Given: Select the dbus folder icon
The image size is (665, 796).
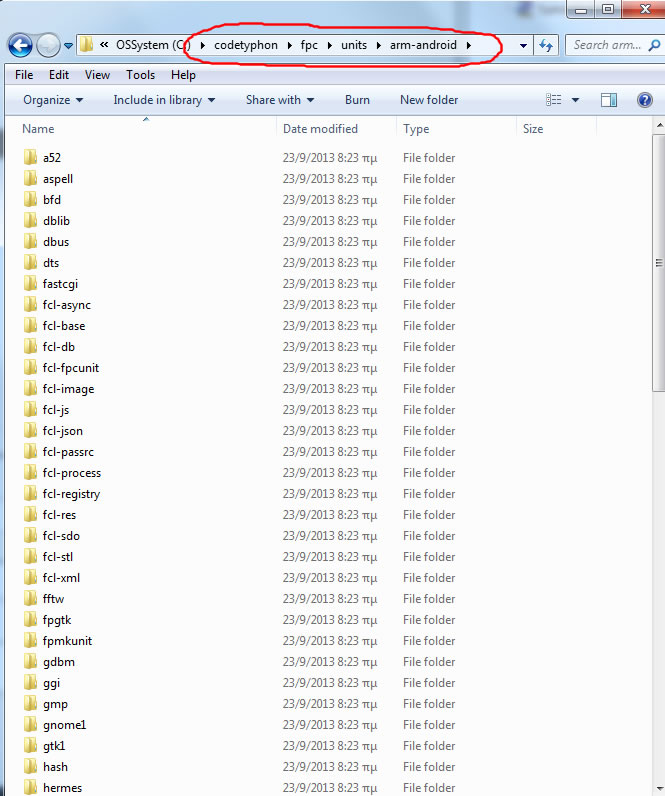Looking at the screenshot, I should tap(30, 241).
